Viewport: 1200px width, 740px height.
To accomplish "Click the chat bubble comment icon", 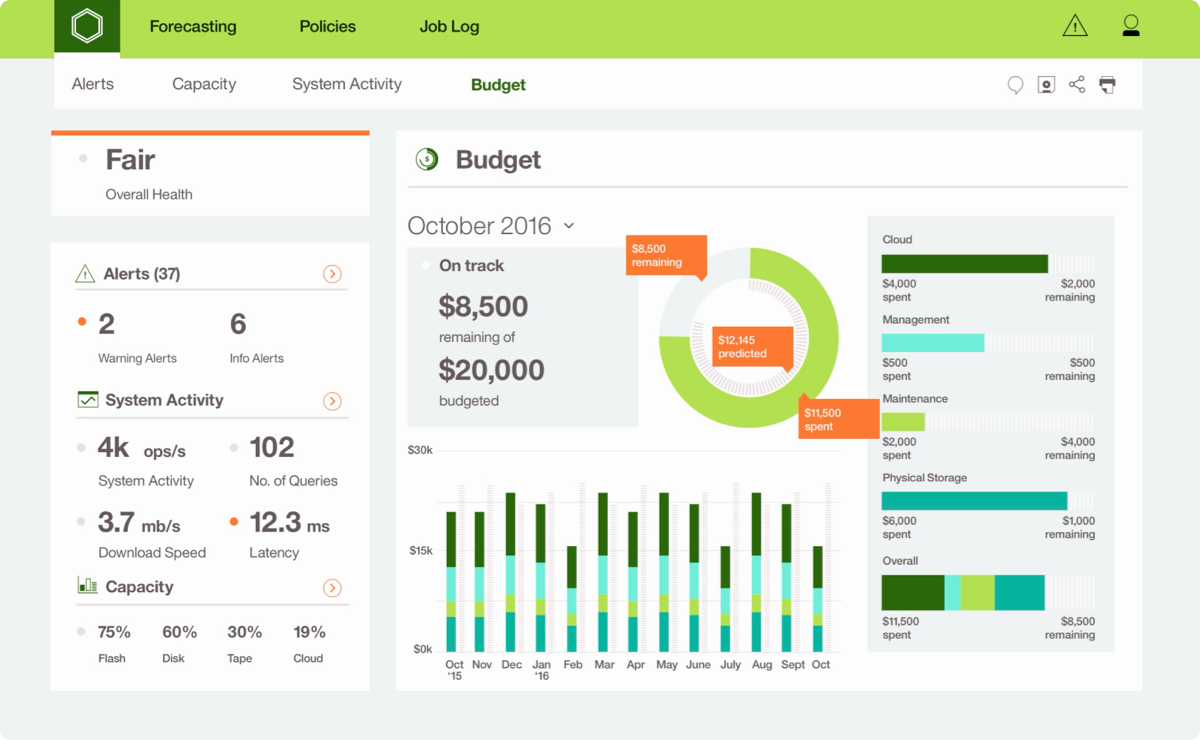I will coord(1015,85).
